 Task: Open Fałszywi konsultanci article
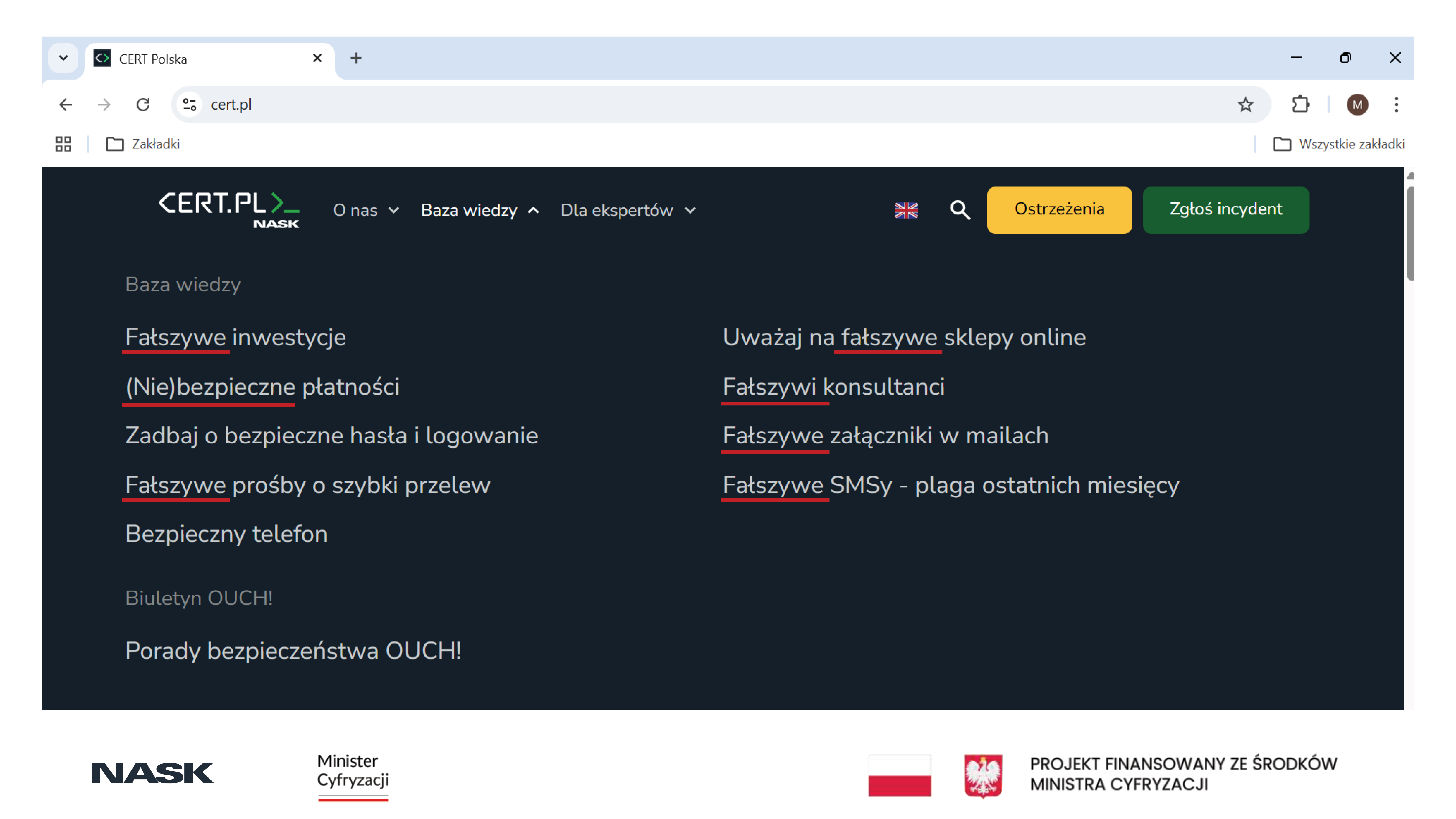click(834, 387)
